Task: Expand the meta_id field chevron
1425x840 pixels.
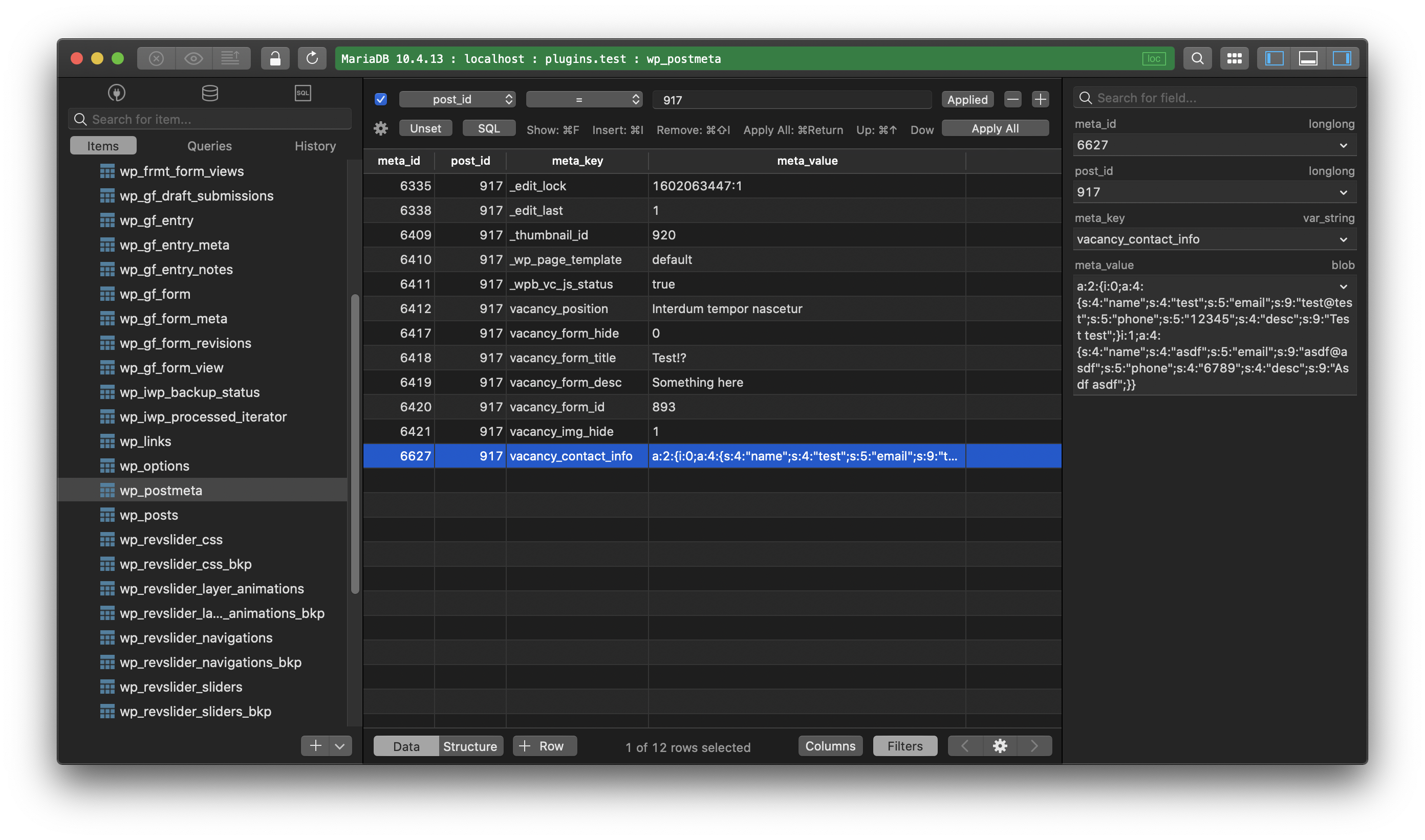Action: point(1344,145)
